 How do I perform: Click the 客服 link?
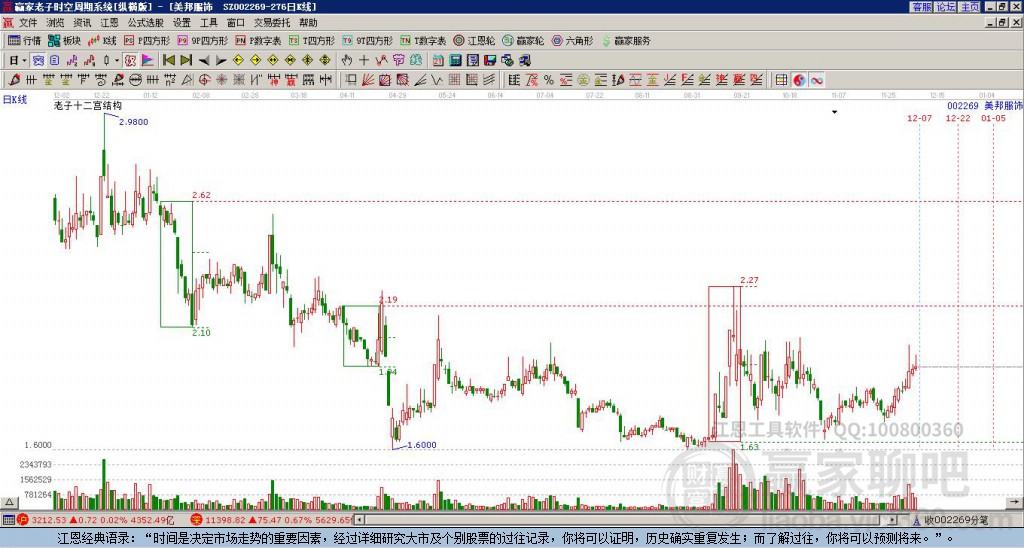[921, 7]
